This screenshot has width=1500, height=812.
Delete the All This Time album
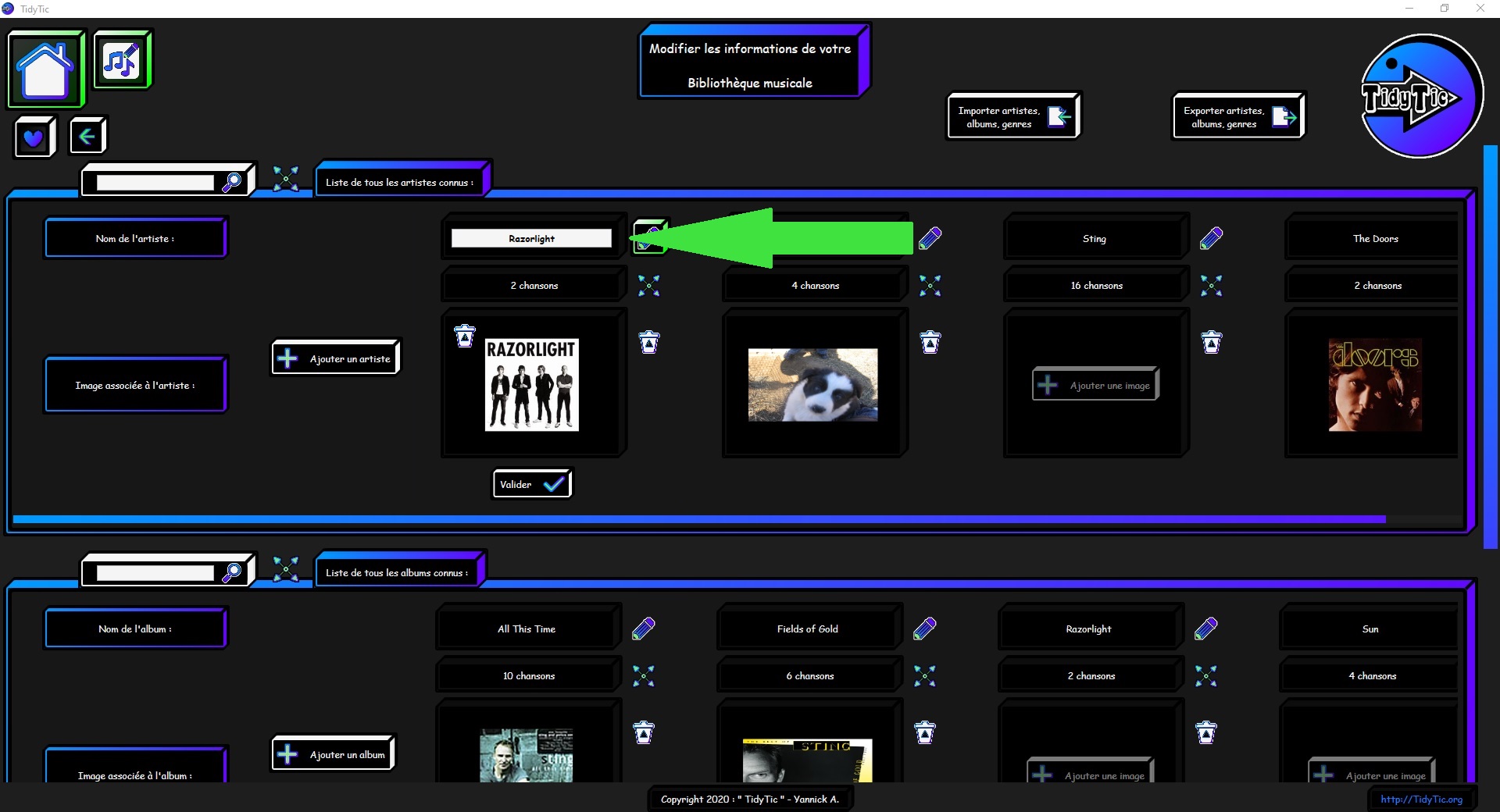[x=644, y=732]
